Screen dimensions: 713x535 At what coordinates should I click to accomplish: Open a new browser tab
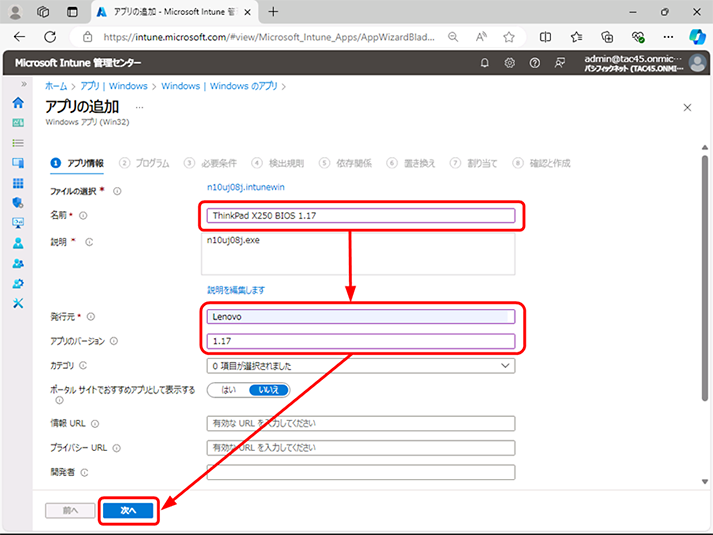click(x=273, y=12)
